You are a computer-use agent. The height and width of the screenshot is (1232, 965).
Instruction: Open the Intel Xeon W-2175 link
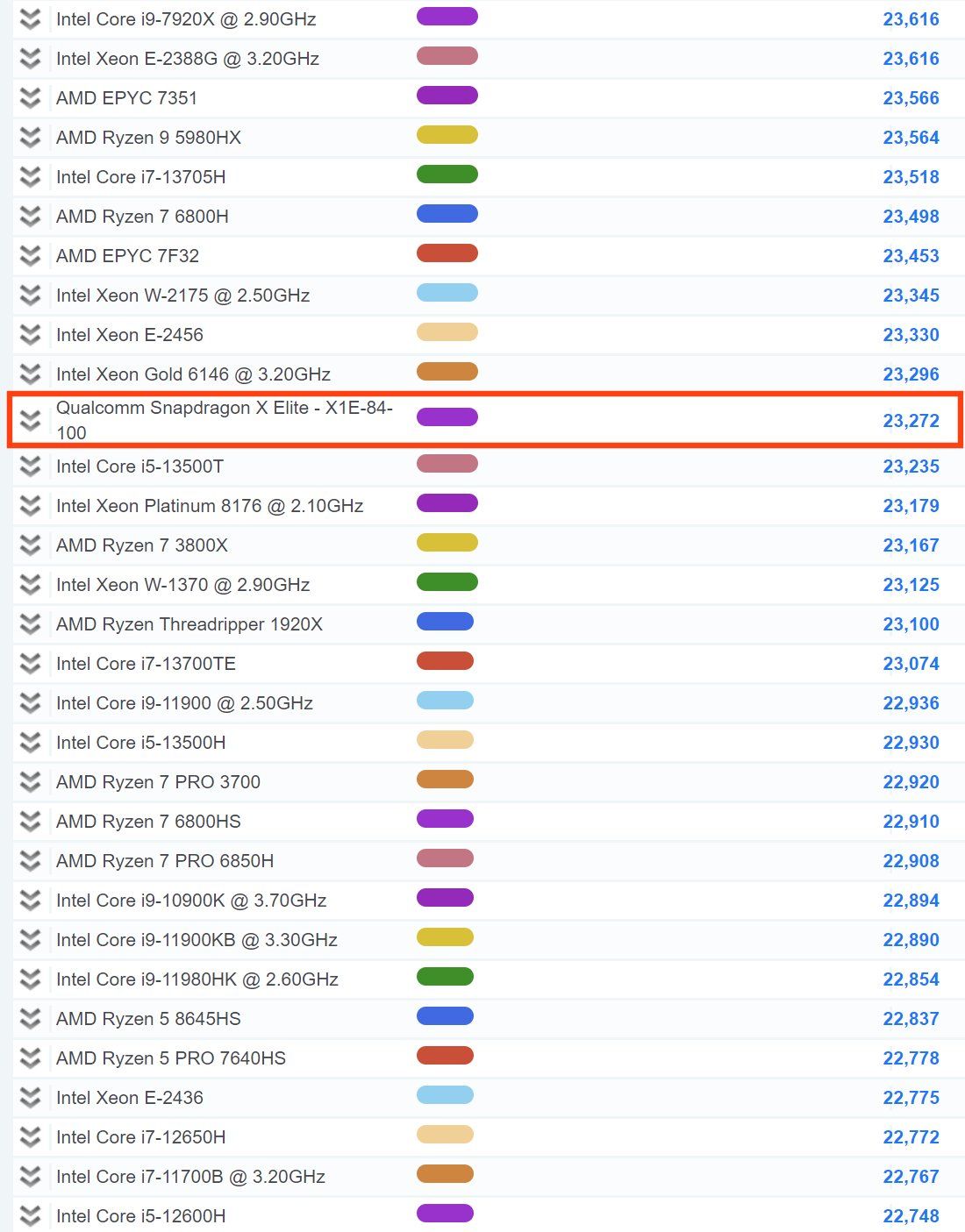click(x=183, y=296)
